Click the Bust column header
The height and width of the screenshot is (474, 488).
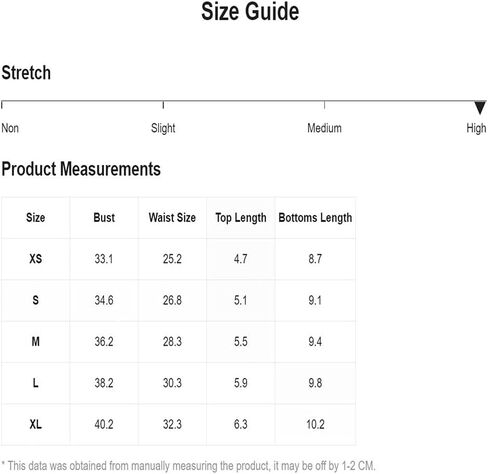[x=104, y=218]
